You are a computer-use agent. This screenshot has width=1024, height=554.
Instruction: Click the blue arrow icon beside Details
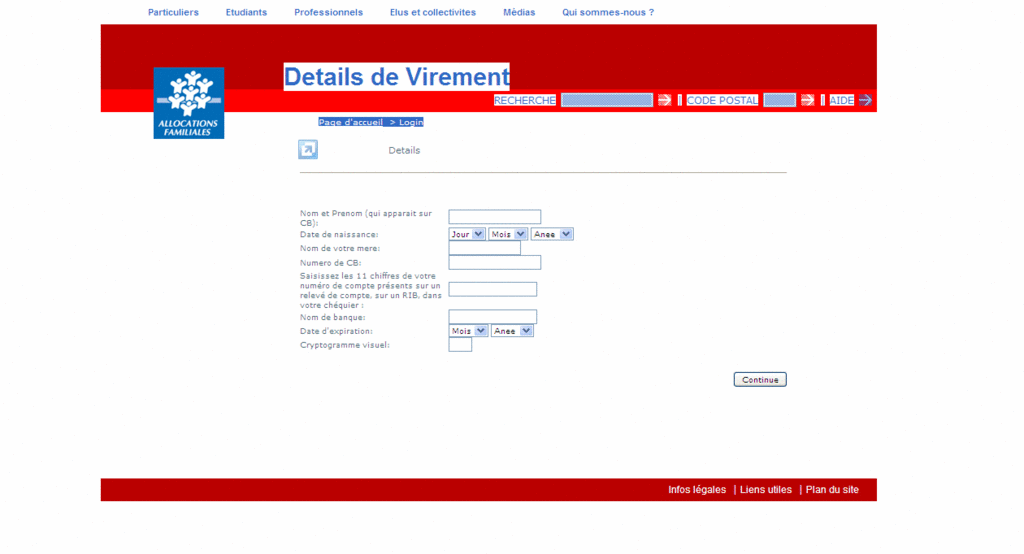308,150
